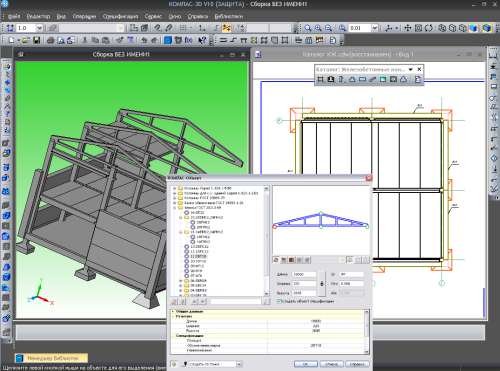Image resolution: width=500 pixels, height=371 pixels.
Task: Click the OK button in dialog
Action: [306, 364]
